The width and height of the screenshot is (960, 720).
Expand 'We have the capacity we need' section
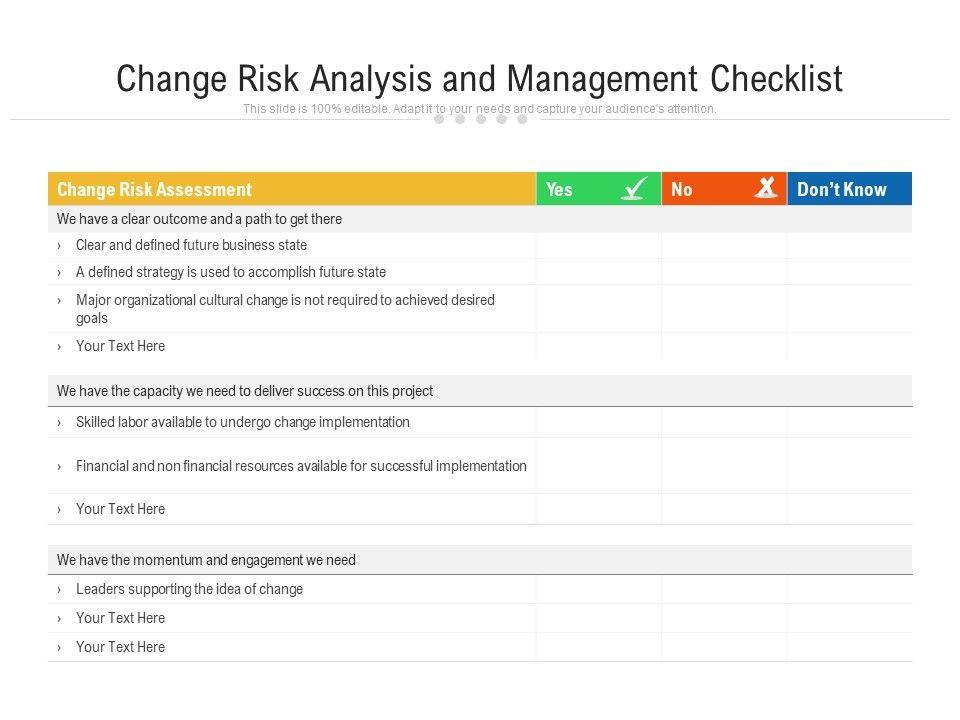point(245,391)
